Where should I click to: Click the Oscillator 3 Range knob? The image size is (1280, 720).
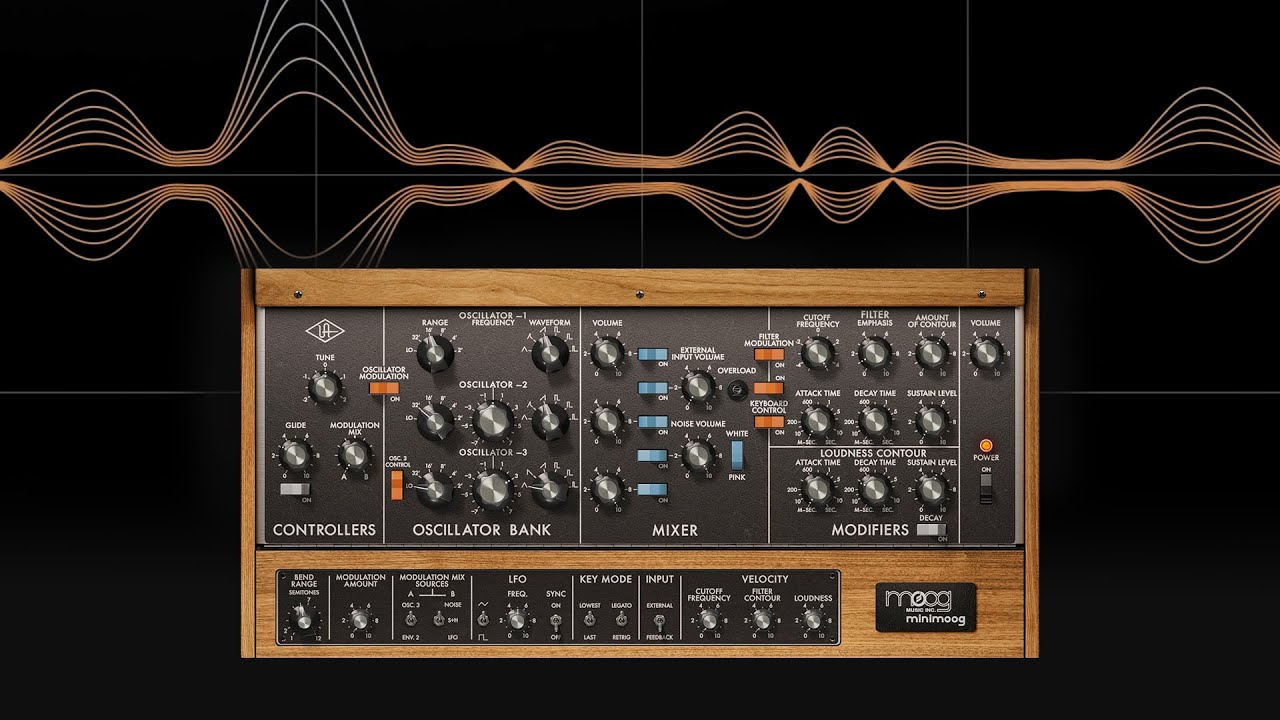tap(435, 489)
